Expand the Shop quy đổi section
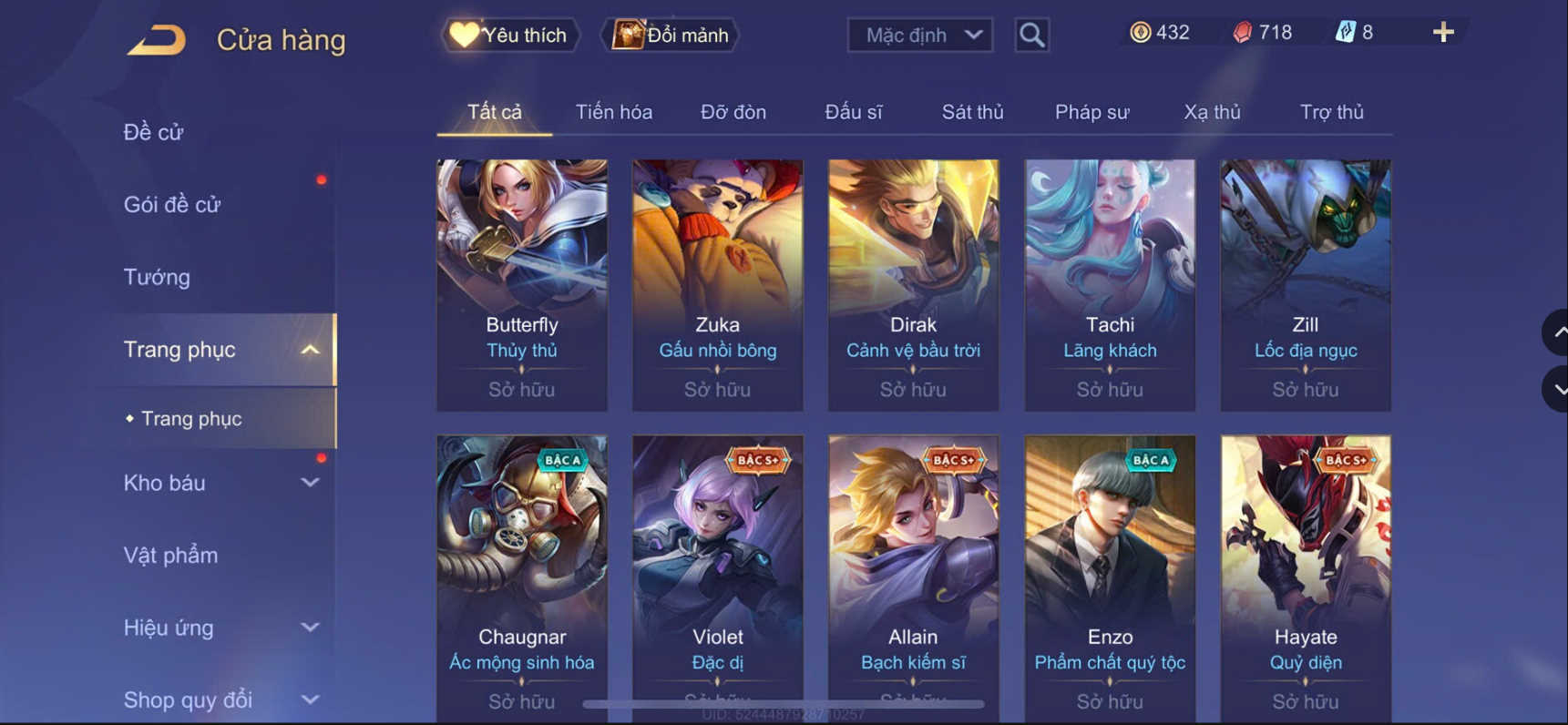 click(311, 699)
